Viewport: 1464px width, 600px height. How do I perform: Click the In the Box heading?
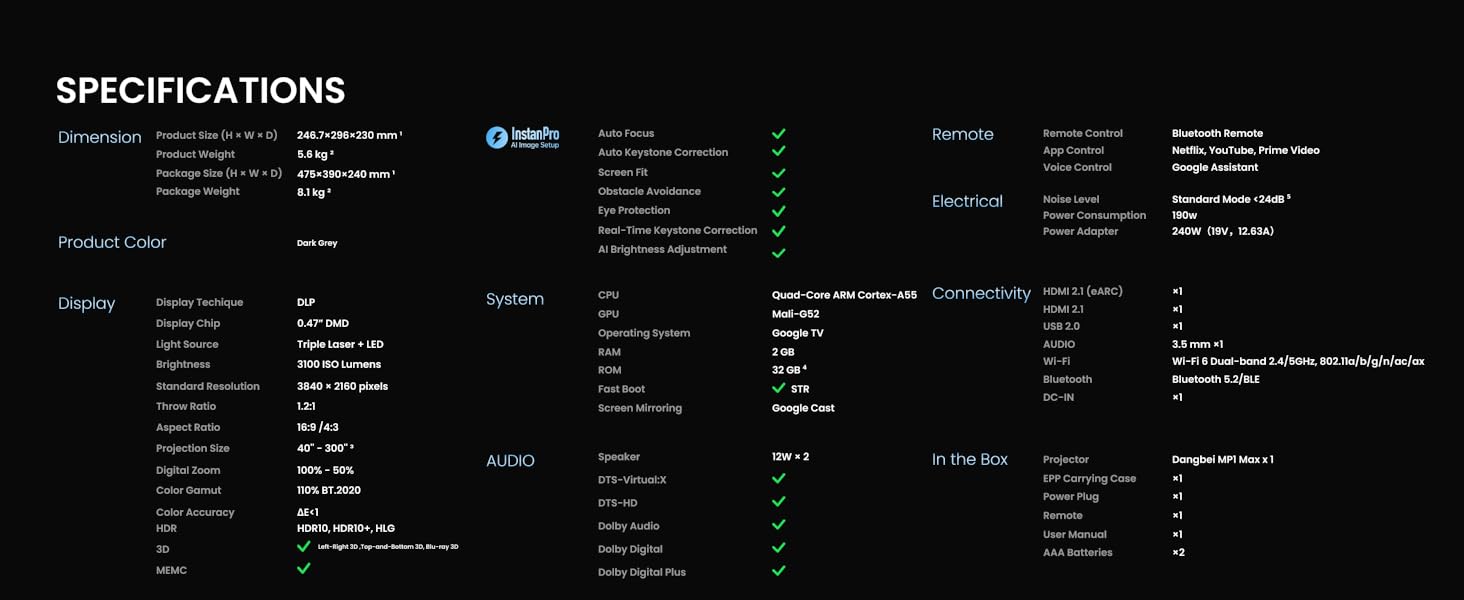pos(970,459)
